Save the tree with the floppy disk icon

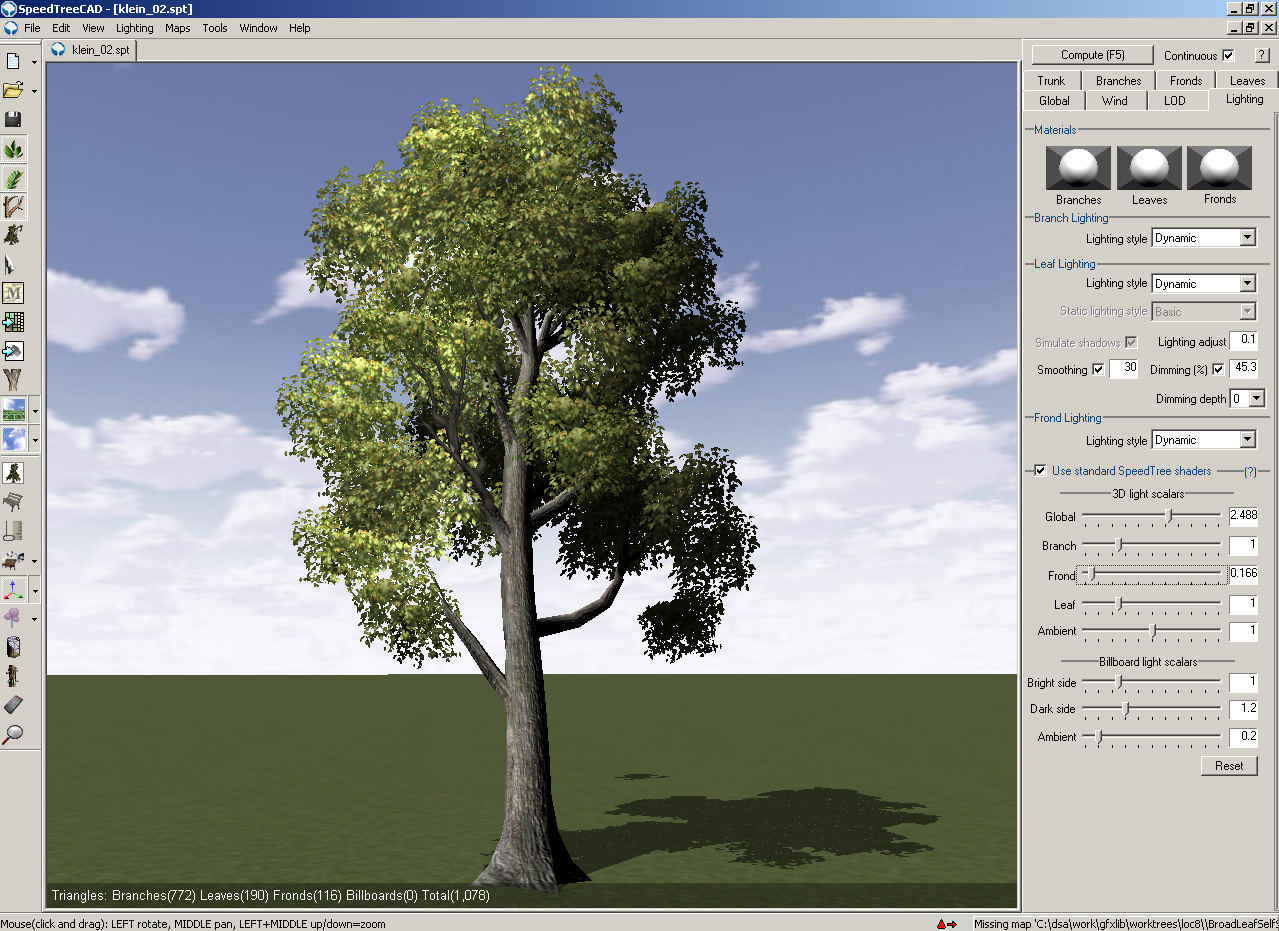pos(13,120)
